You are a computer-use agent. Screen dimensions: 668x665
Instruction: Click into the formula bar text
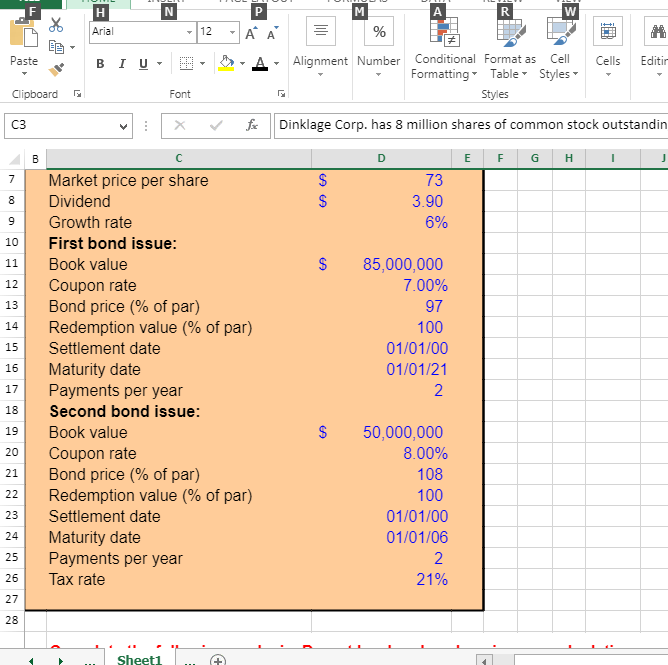point(471,125)
